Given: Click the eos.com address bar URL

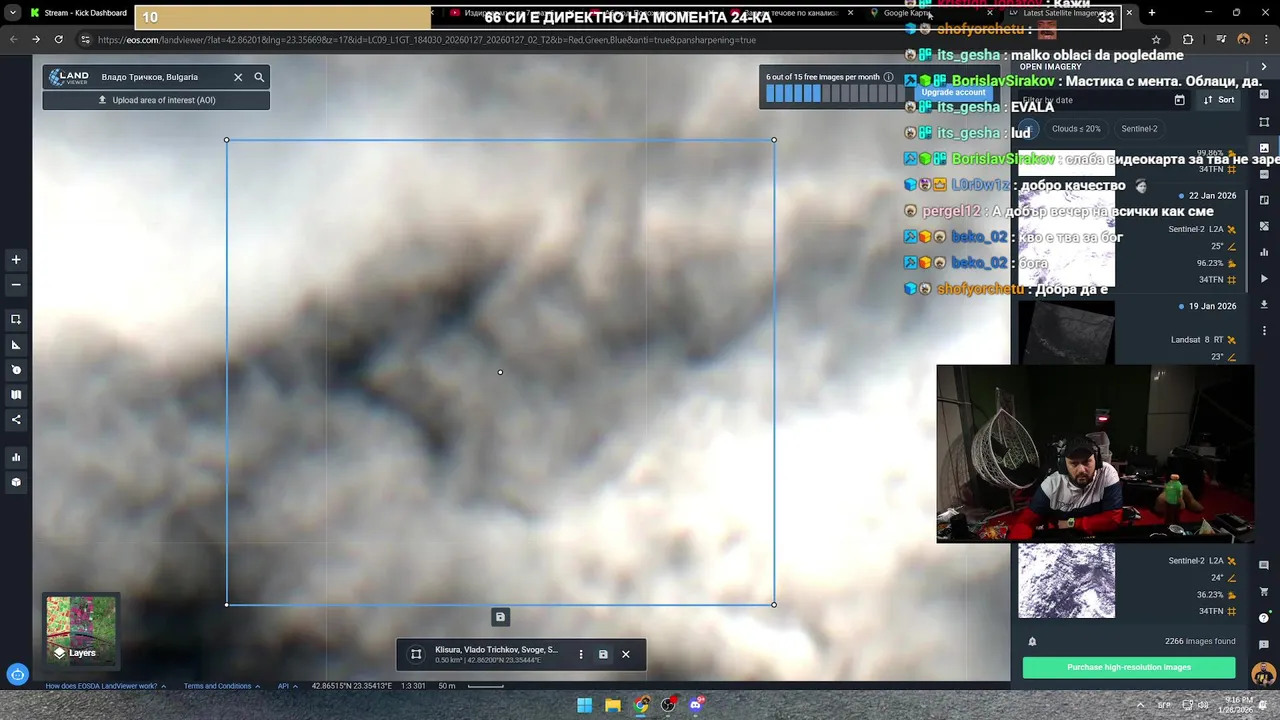Looking at the screenshot, I should pyautogui.click(x=427, y=40).
